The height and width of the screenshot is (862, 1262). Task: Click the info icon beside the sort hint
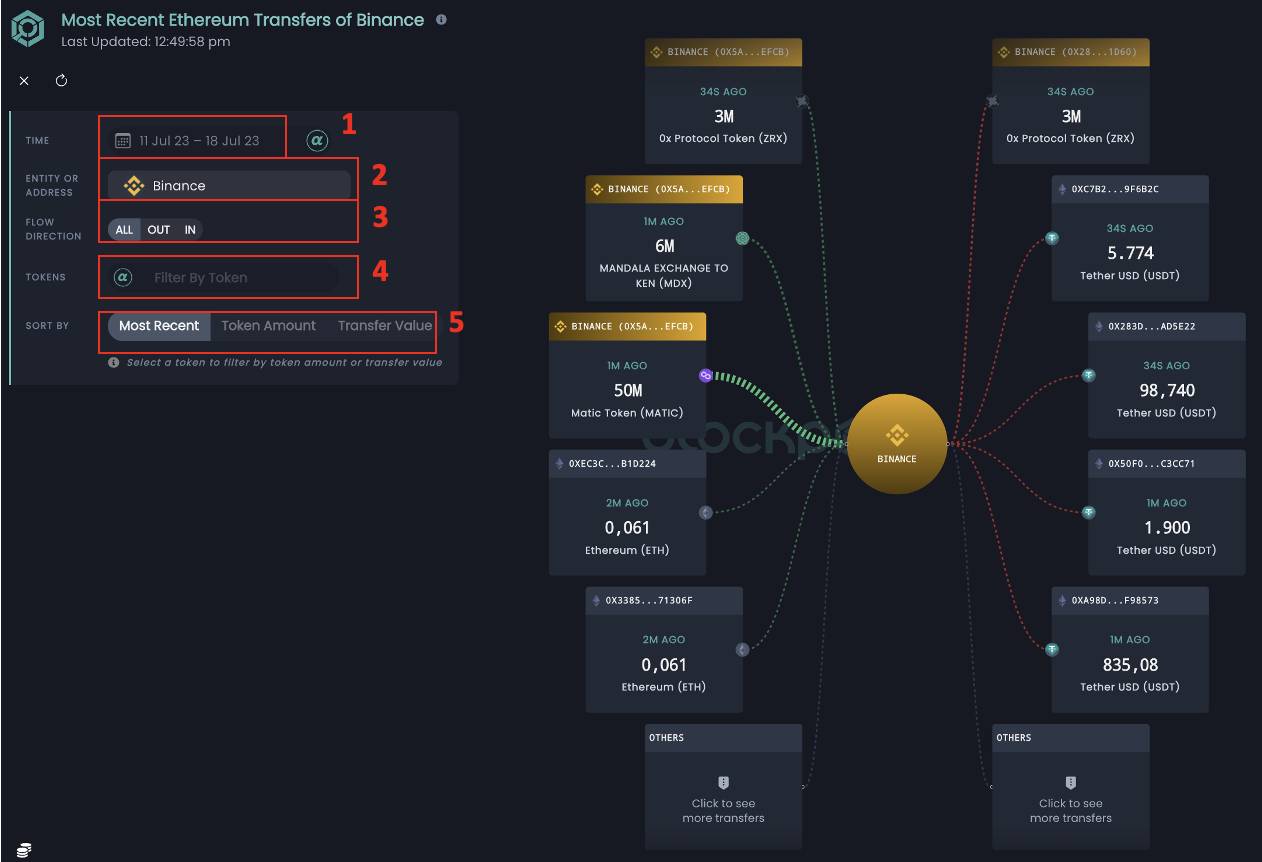[x=114, y=363]
